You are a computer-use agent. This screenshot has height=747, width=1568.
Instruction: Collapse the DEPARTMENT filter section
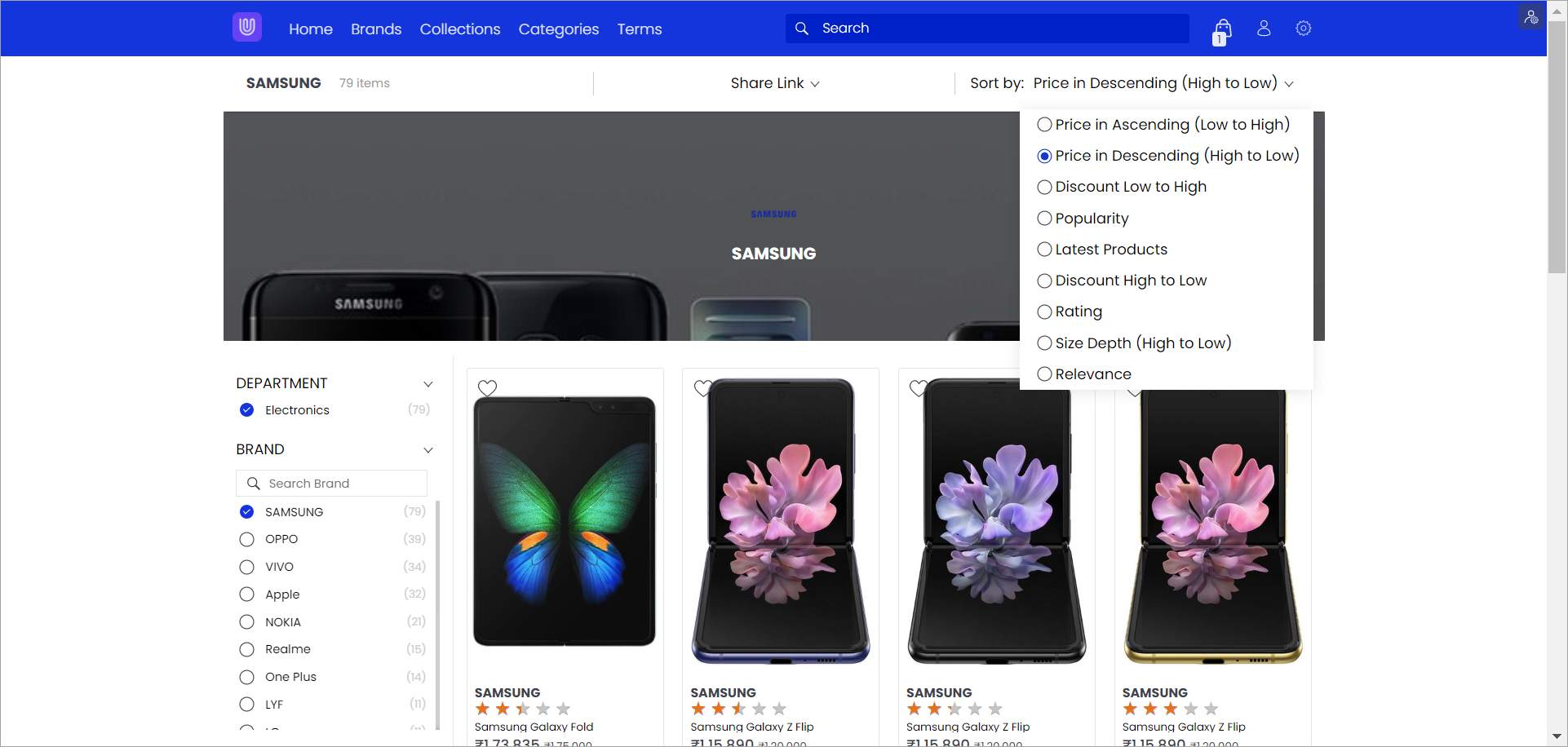coord(427,384)
